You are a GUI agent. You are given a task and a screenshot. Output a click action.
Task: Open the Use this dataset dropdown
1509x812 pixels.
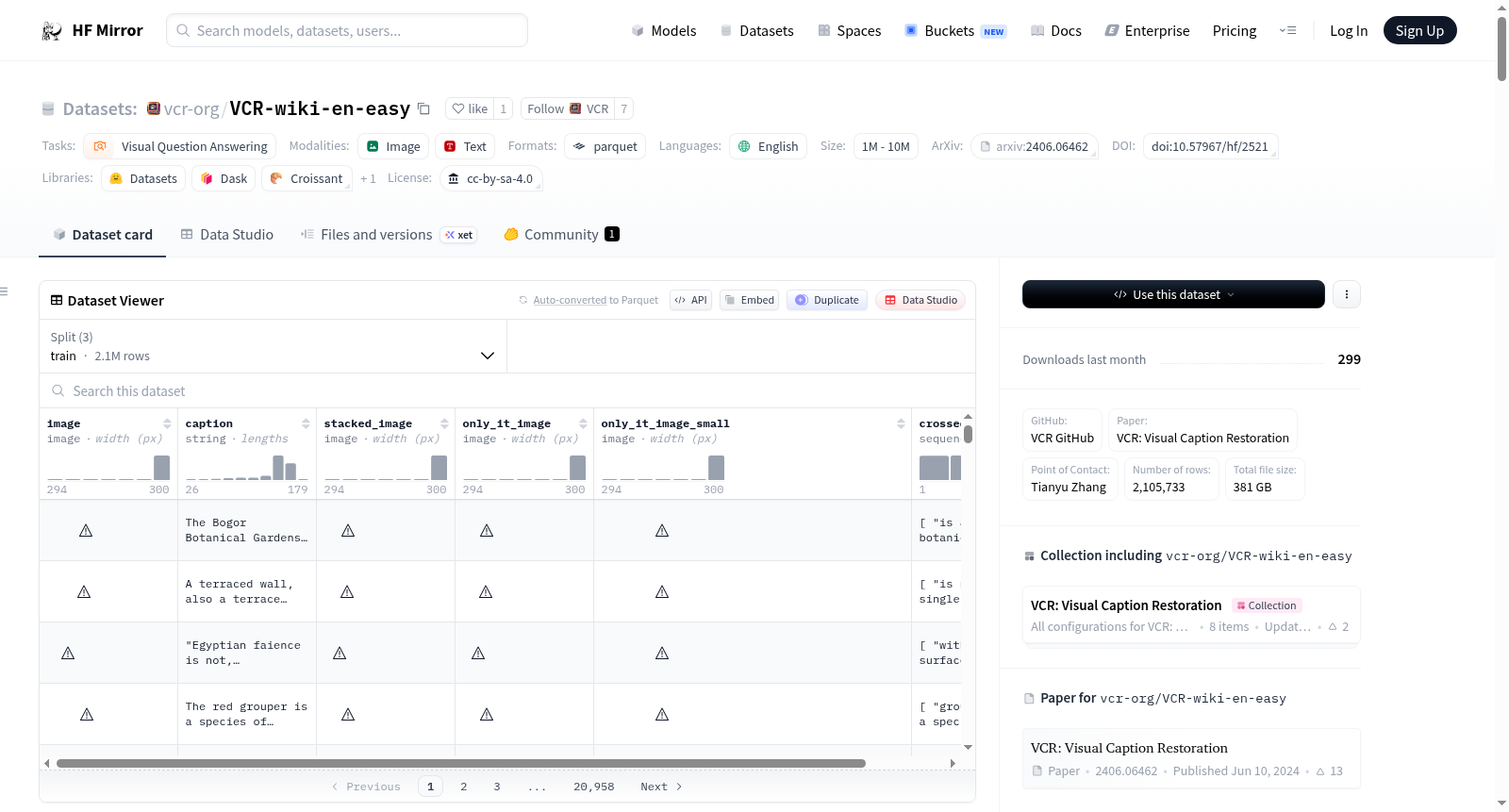(x=1173, y=294)
